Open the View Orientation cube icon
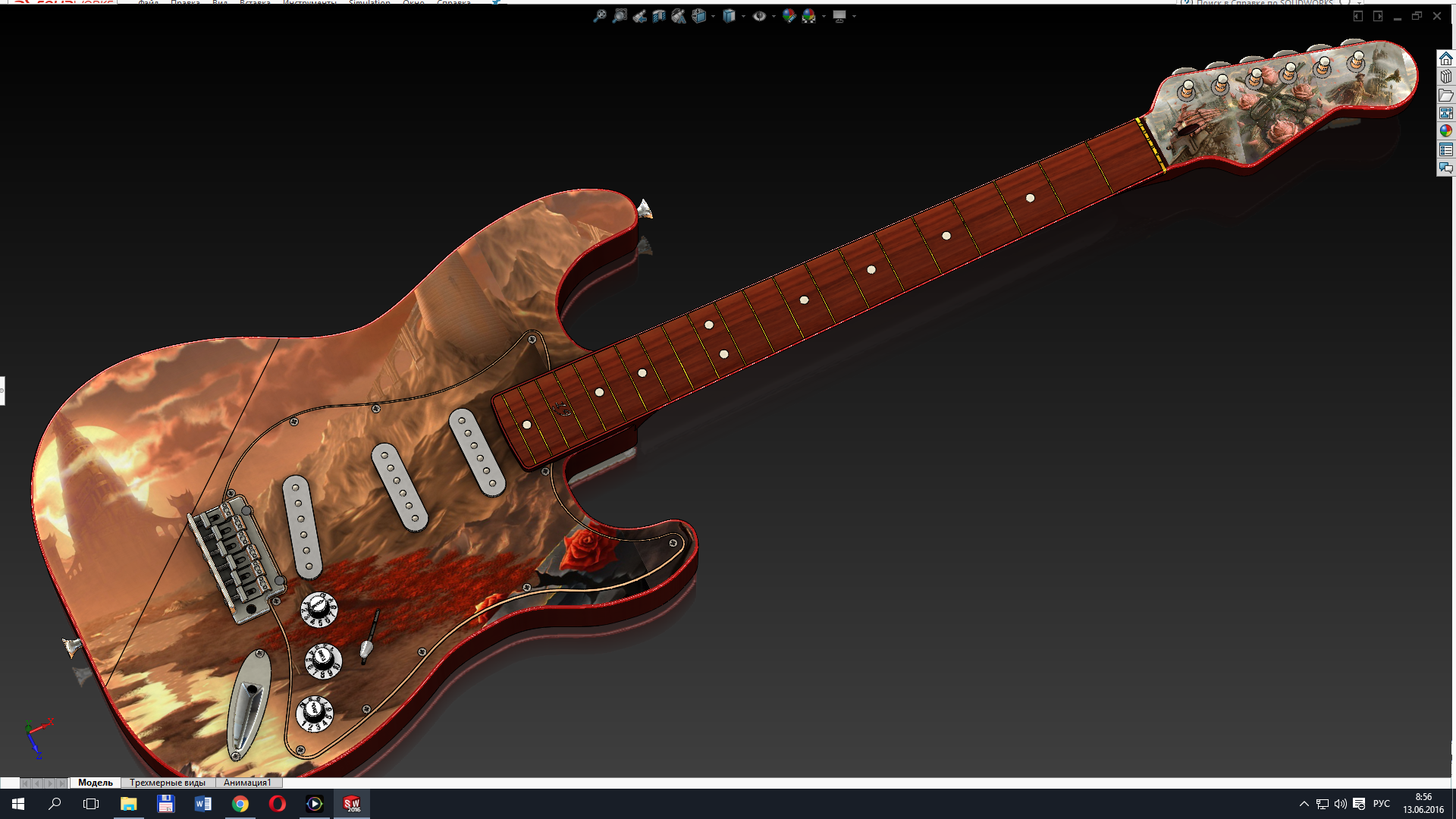 tap(698, 16)
